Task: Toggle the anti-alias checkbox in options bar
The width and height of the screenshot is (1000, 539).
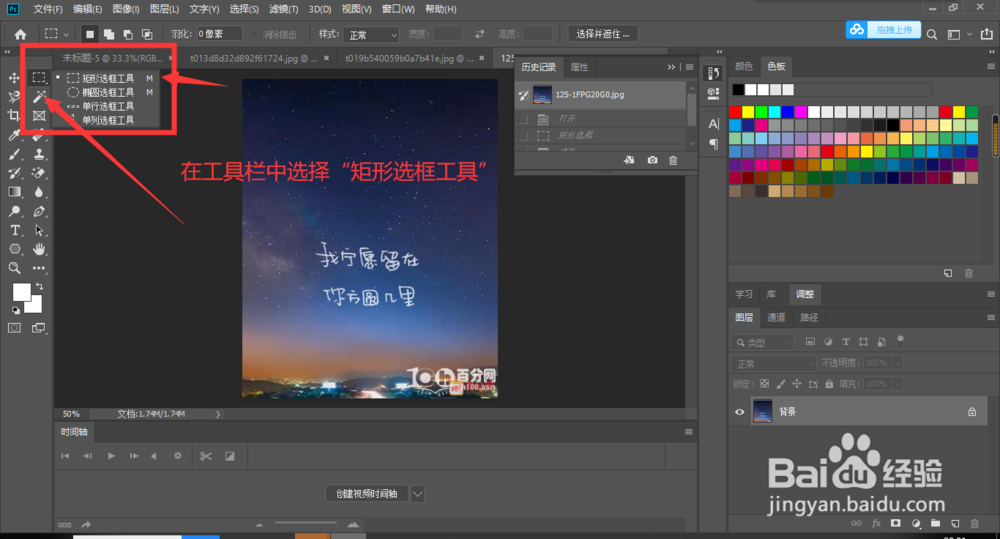Action: (254, 34)
